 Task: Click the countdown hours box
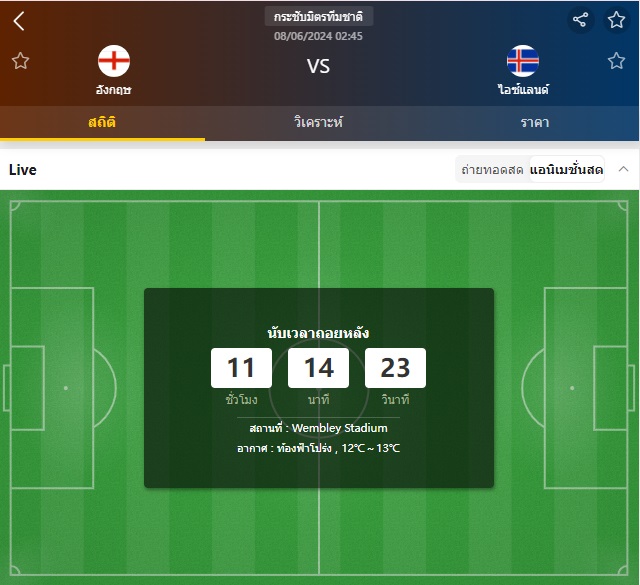pos(241,368)
